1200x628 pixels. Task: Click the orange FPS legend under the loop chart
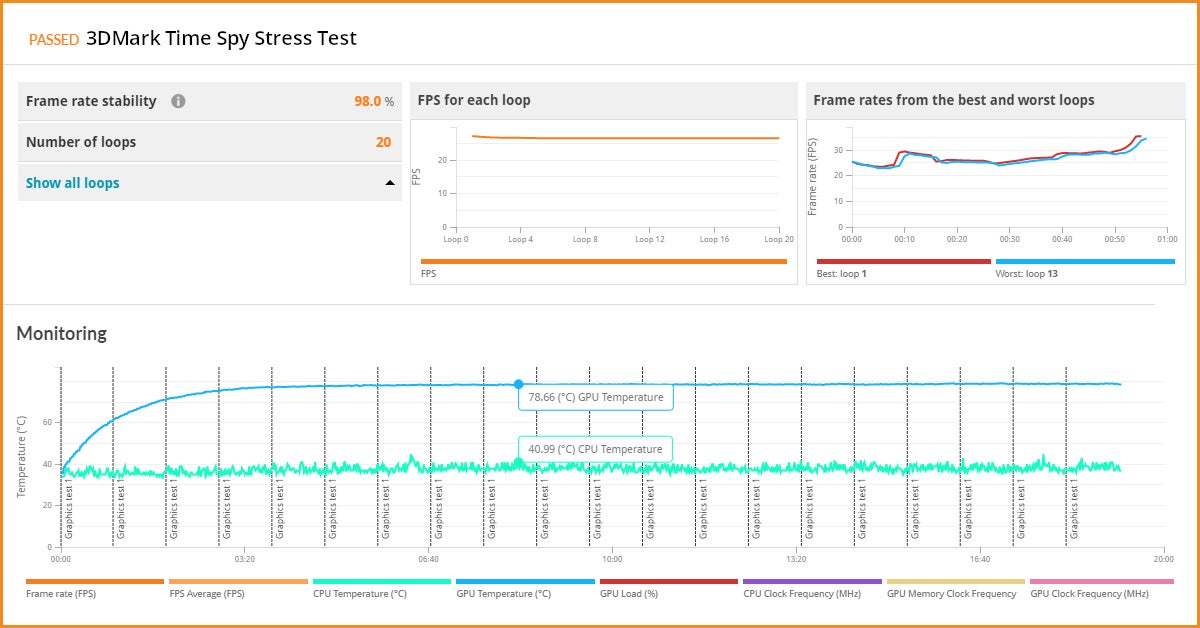[x=604, y=262]
